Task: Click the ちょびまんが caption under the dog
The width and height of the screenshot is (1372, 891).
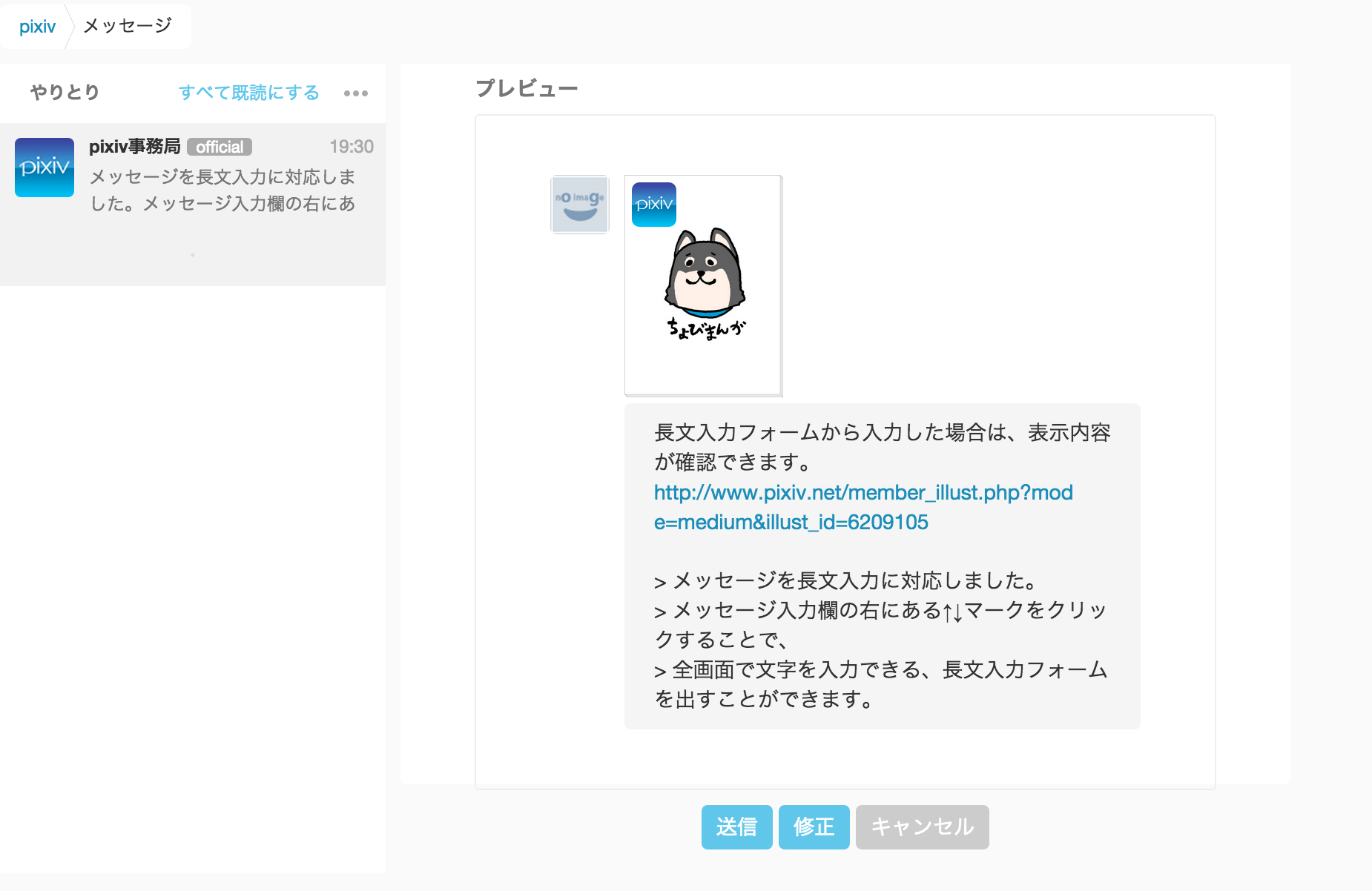Action: 706,328
